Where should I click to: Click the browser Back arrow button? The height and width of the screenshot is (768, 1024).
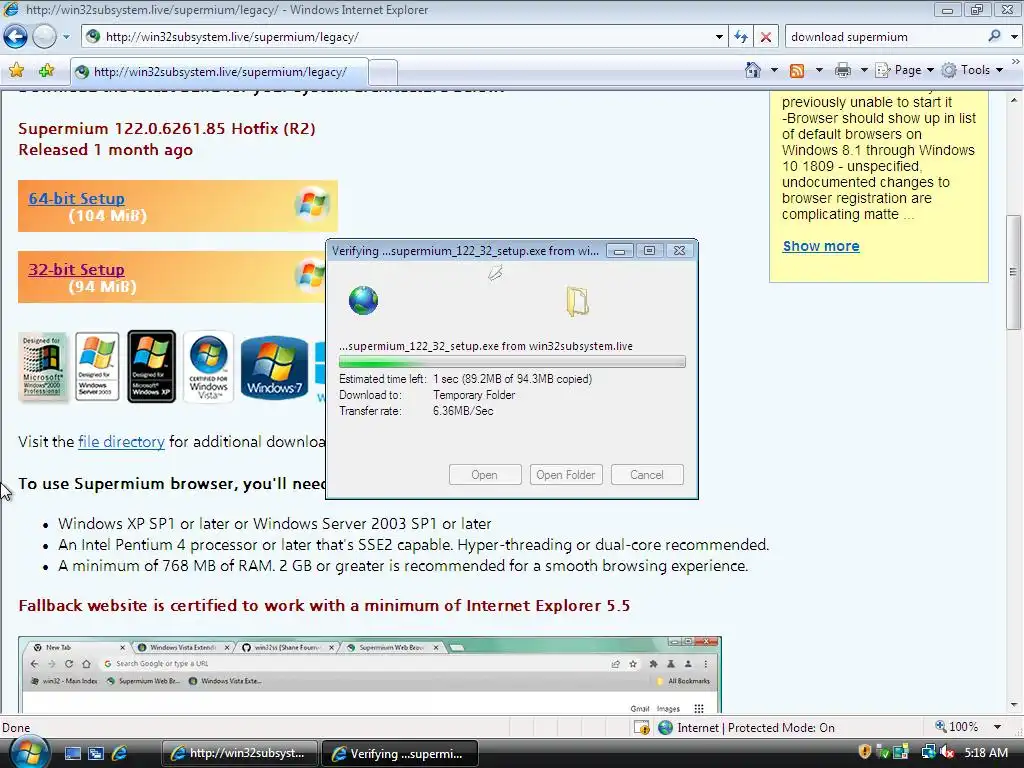[16, 37]
